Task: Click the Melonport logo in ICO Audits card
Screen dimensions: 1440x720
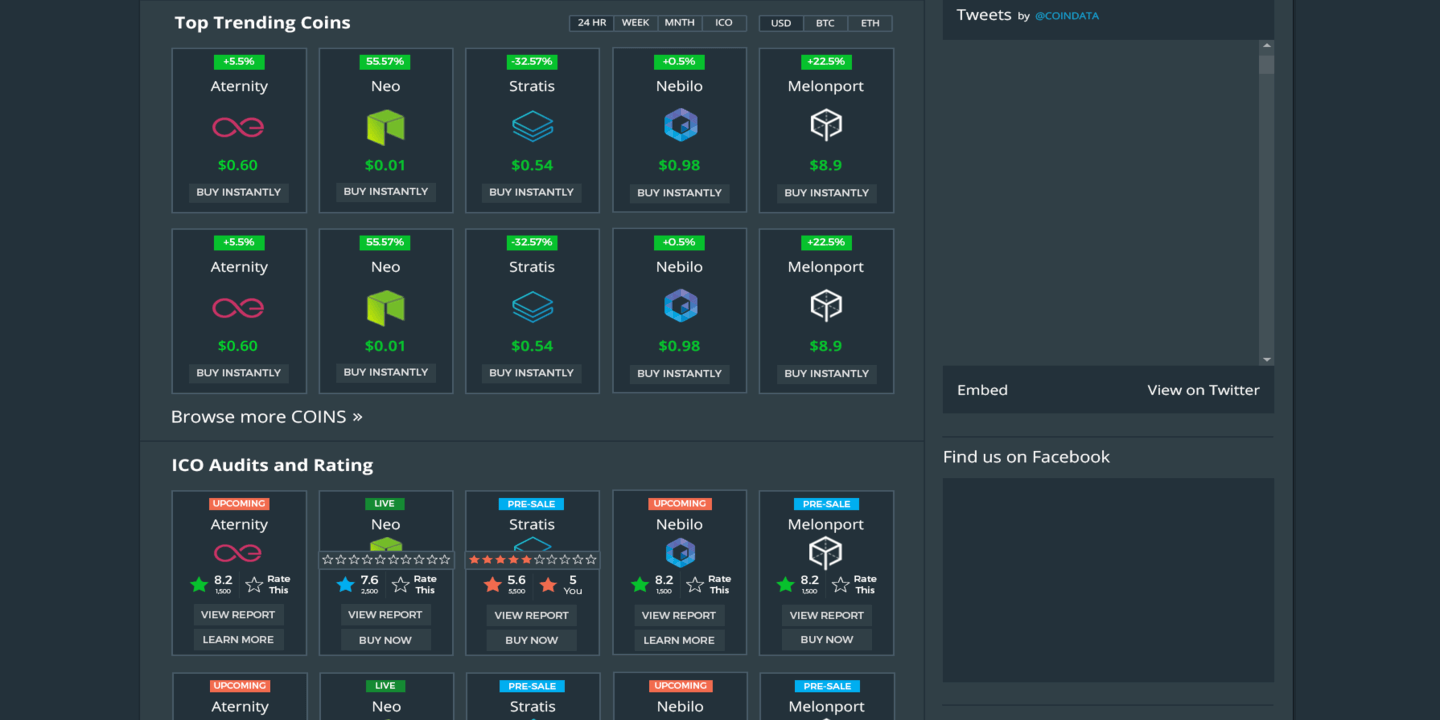Action: pos(826,553)
